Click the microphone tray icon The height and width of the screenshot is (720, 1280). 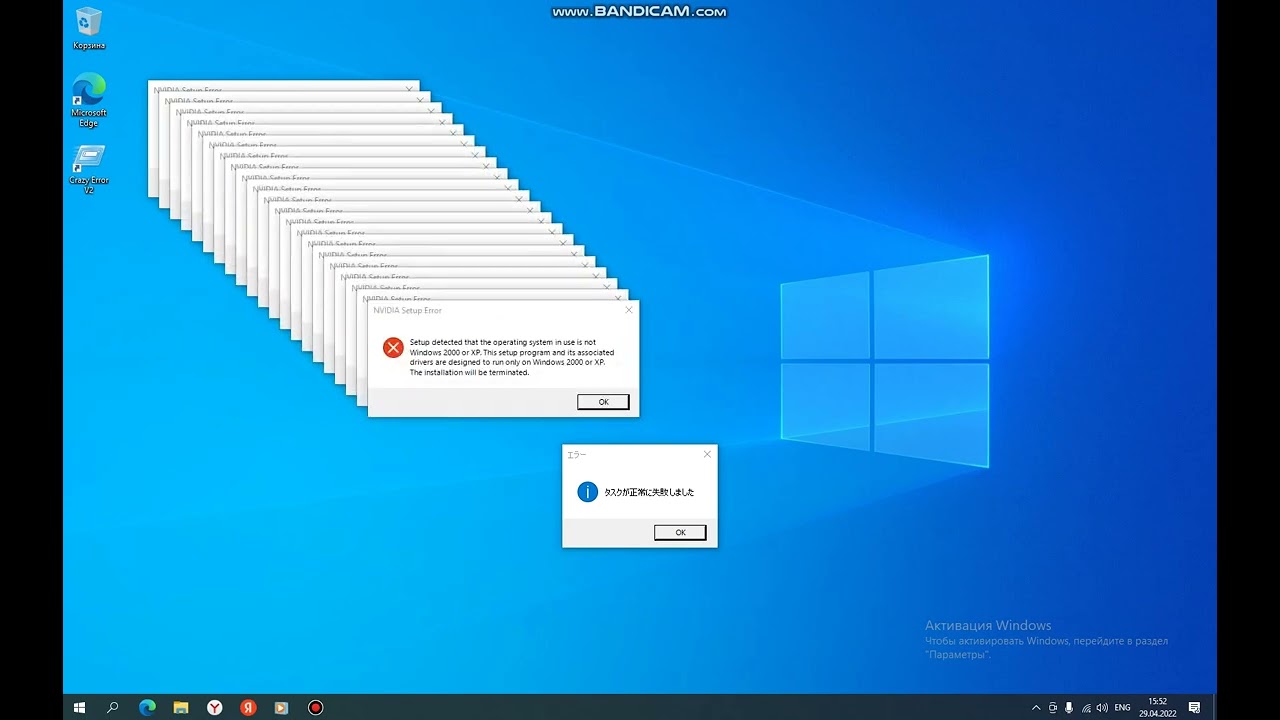pyautogui.click(x=1070, y=708)
